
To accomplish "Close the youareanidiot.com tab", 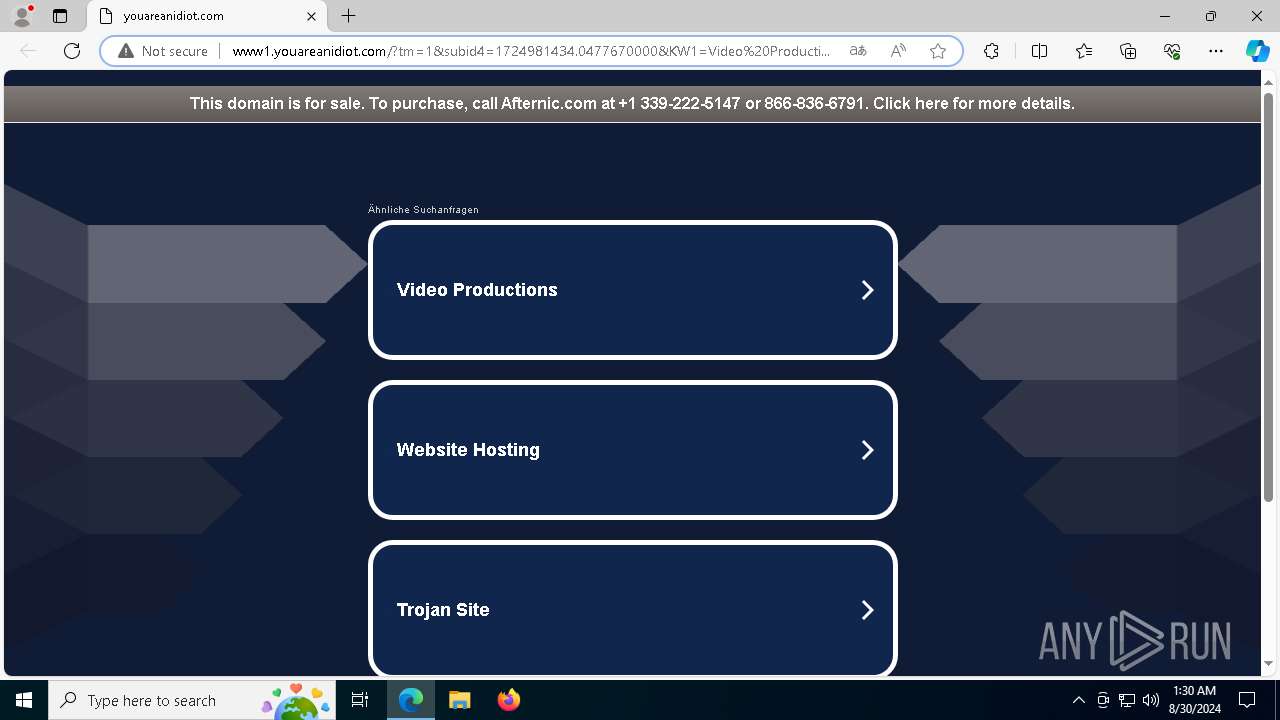I will coord(311,16).
